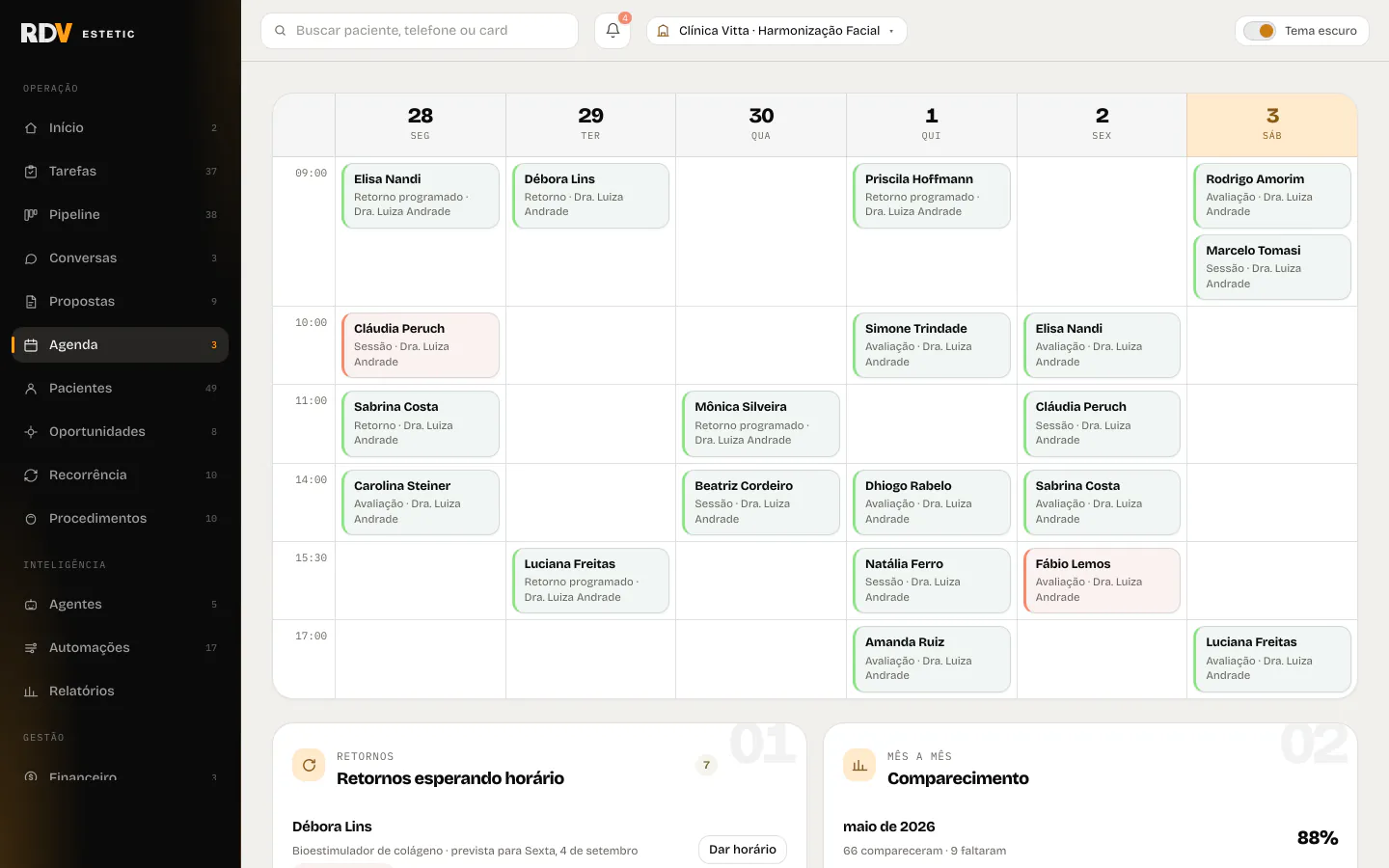This screenshot has width=1389, height=868.
Task: Open Início from the home icon
Action: (31, 128)
